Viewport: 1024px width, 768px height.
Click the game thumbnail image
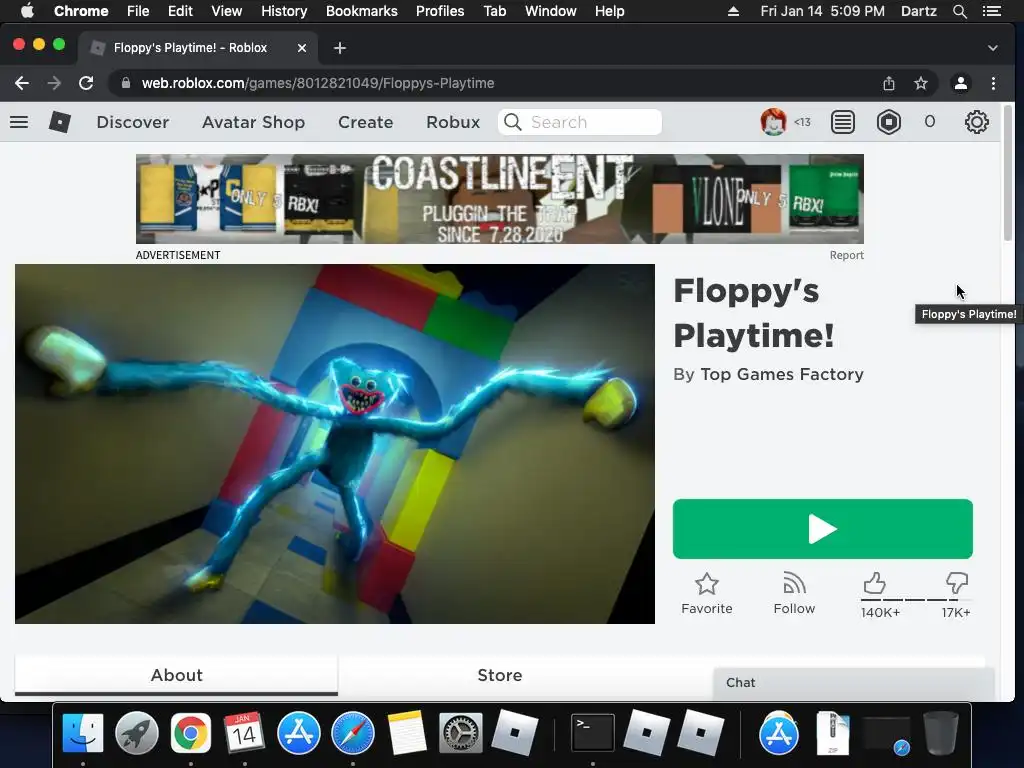335,444
